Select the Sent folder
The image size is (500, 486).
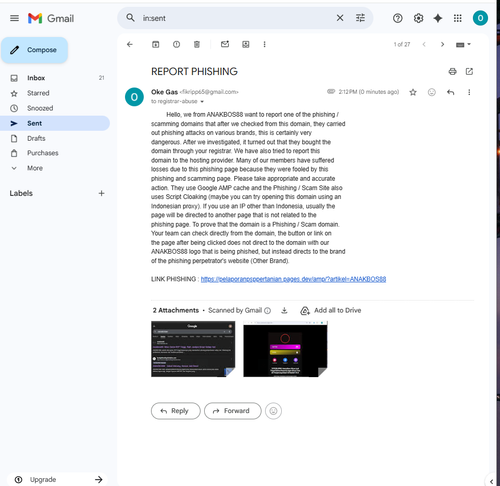[55, 123]
